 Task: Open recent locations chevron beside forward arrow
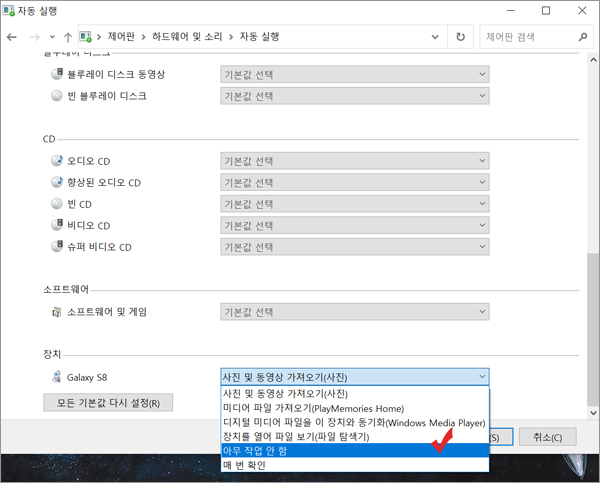[x=52, y=37]
